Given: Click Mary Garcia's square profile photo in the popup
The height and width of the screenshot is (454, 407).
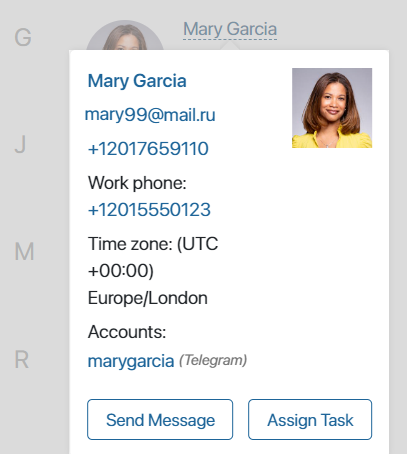Looking at the screenshot, I should click(x=332, y=108).
